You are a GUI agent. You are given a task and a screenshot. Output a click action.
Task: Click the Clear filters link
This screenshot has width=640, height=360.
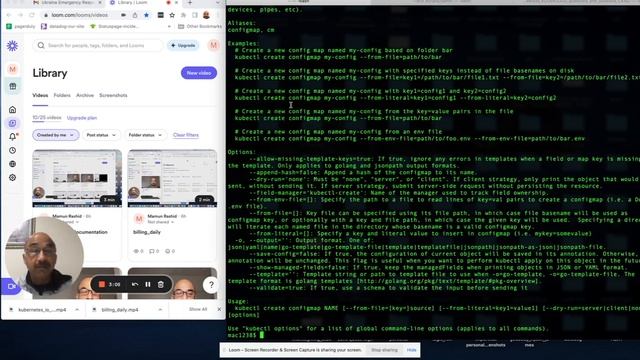(x=186, y=135)
